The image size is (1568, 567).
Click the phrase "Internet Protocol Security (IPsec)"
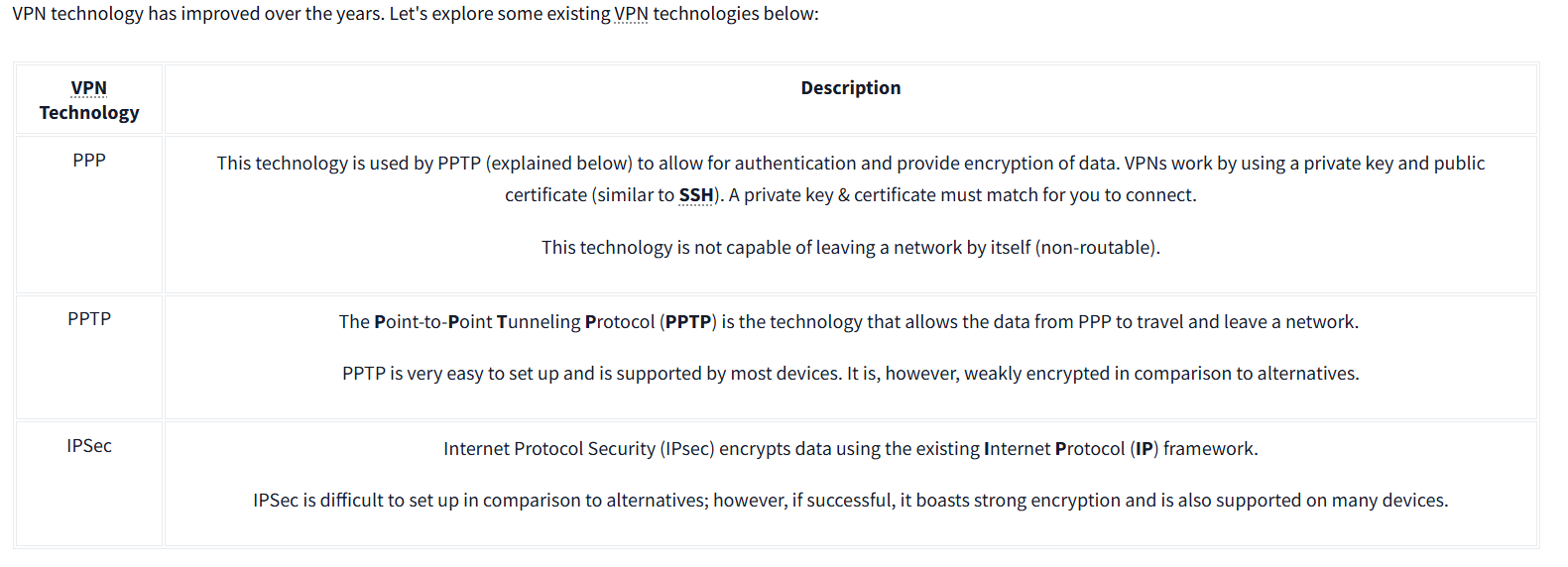click(578, 449)
